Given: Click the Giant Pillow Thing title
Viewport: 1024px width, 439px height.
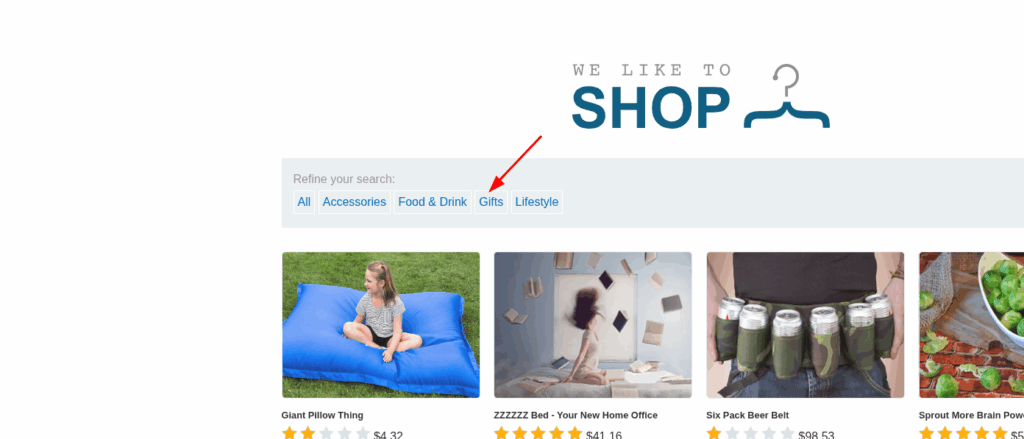Looking at the screenshot, I should (323, 415).
